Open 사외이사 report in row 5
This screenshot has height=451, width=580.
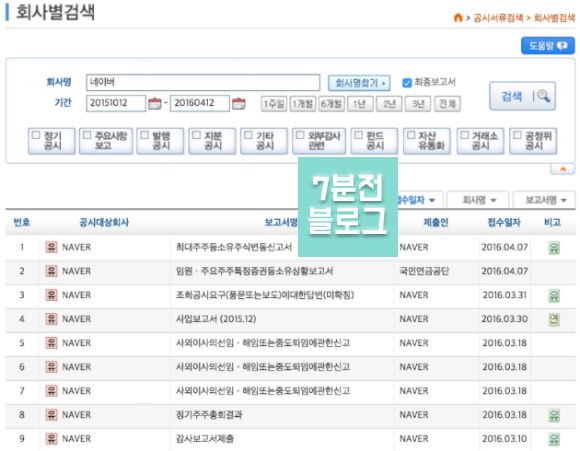pyautogui.click(x=263, y=343)
